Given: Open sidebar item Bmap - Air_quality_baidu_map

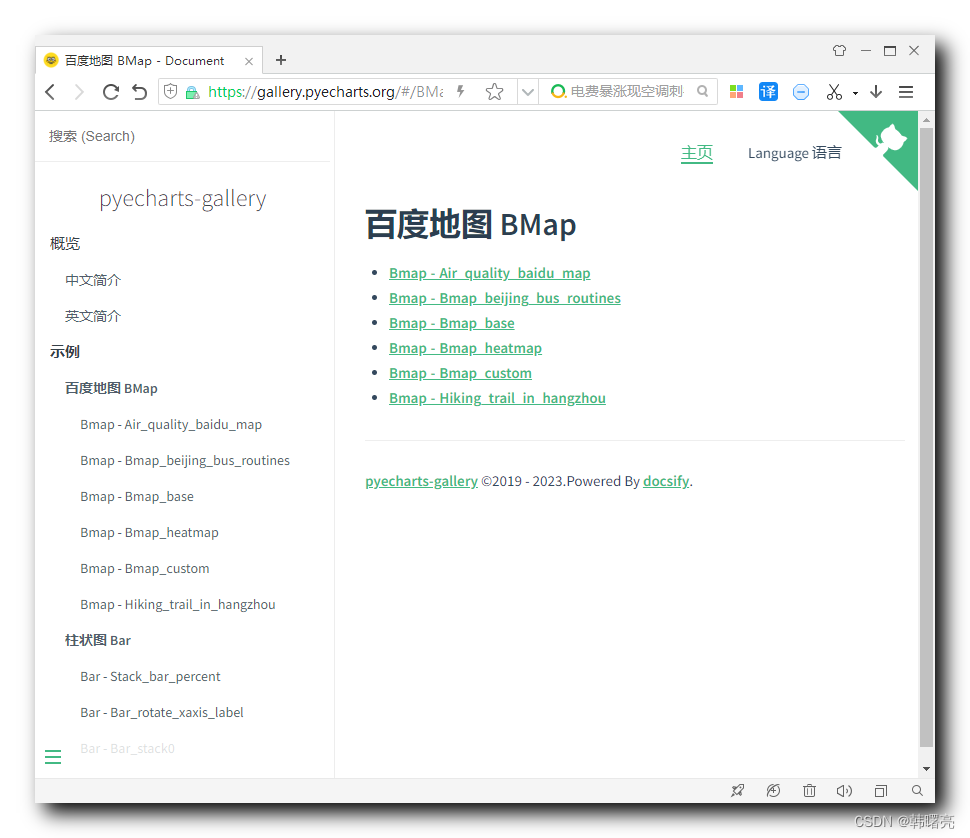Looking at the screenshot, I should (x=171, y=425).
